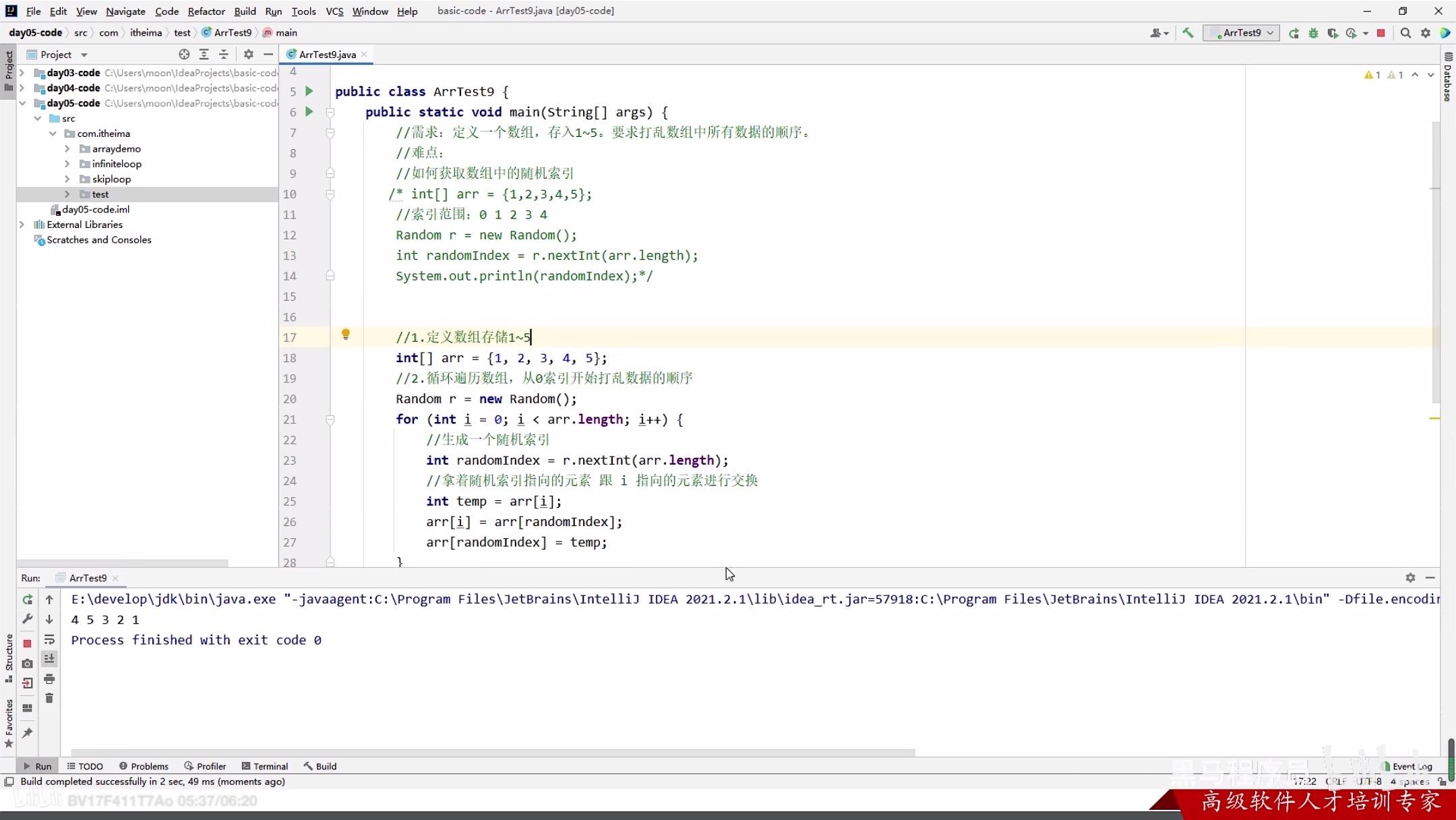Disable scroll-to-end in the Run console

(49, 659)
